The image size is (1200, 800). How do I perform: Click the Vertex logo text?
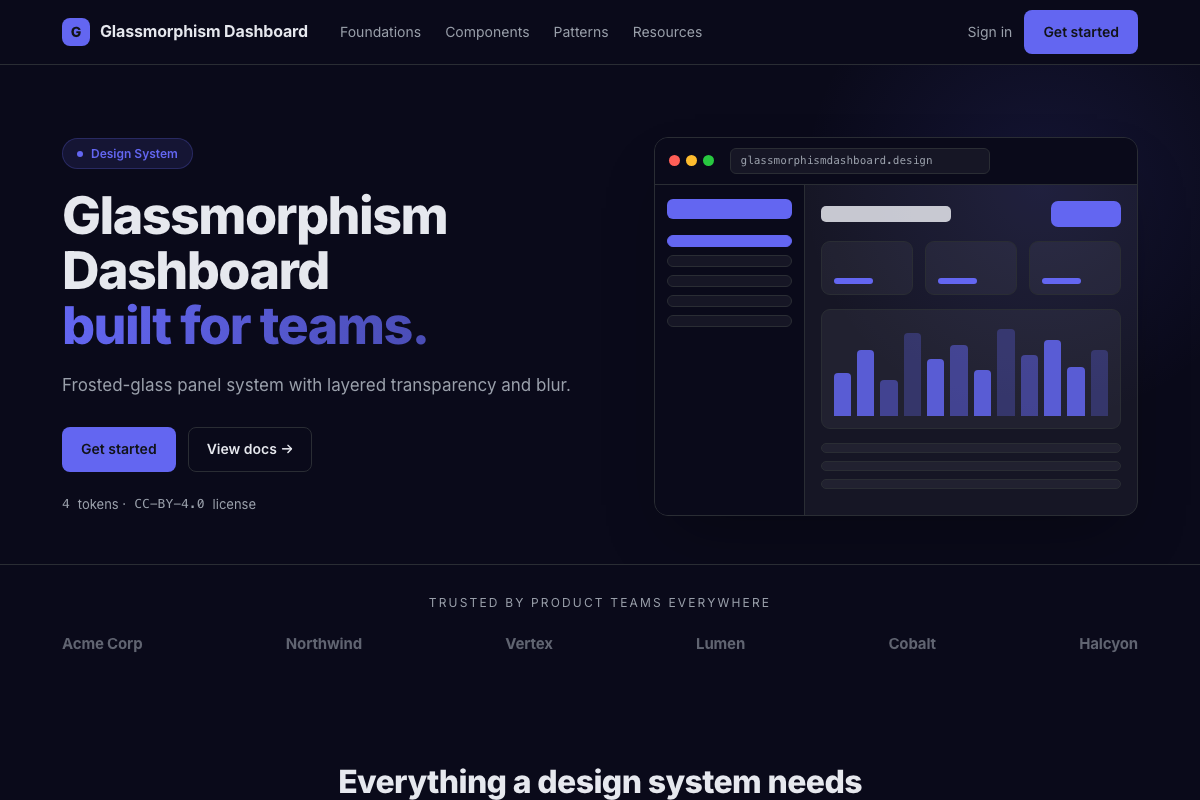pyautogui.click(x=529, y=644)
